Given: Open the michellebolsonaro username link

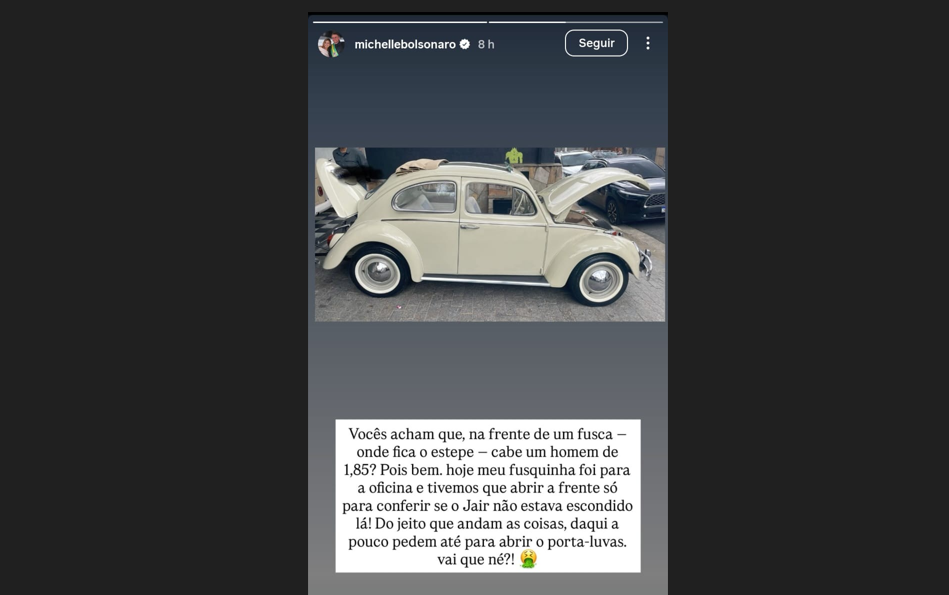Looking at the screenshot, I should [405, 44].
